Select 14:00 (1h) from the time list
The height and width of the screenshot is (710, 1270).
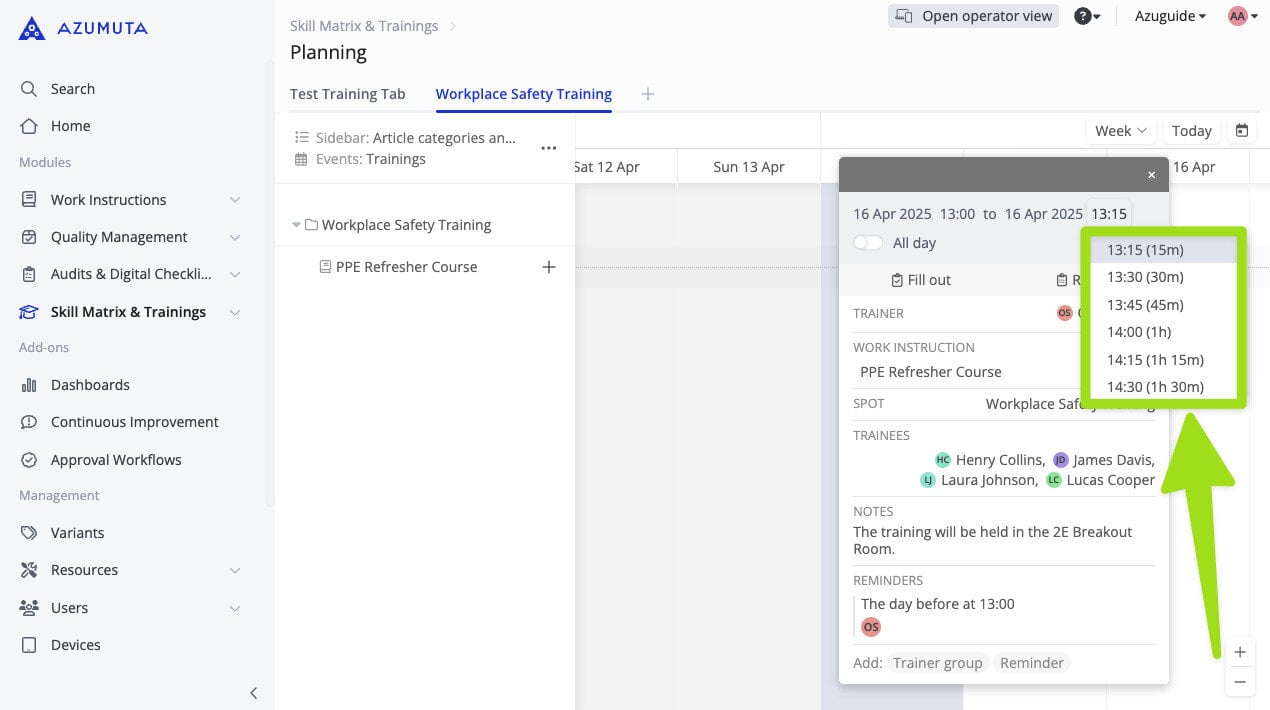[x=1139, y=331]
